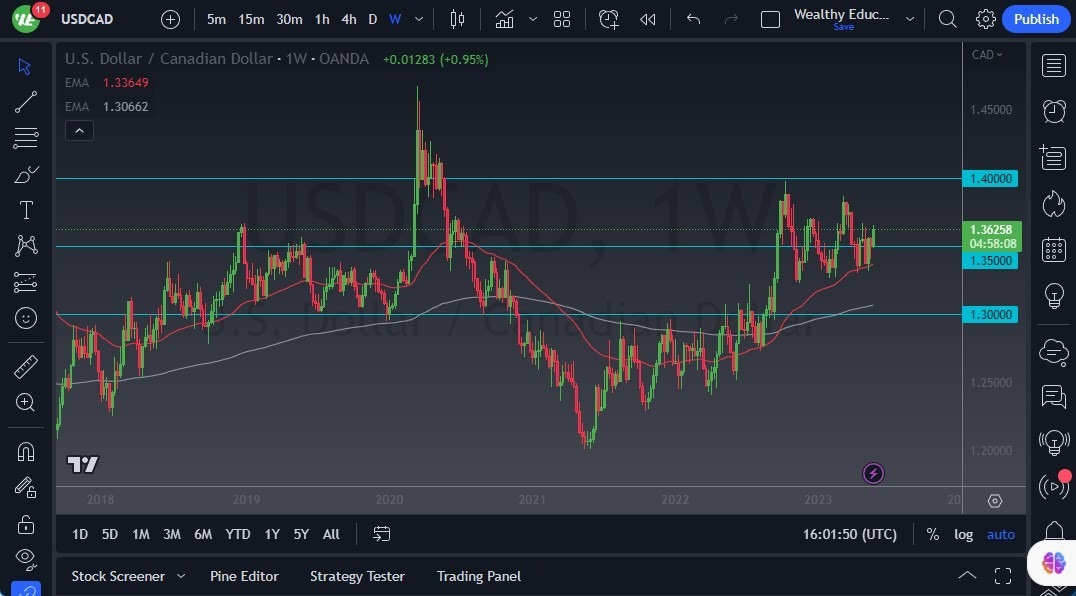This screenshot has height=596, width=1076.
Task: Open the brush drawing tool
Action: 25,174
